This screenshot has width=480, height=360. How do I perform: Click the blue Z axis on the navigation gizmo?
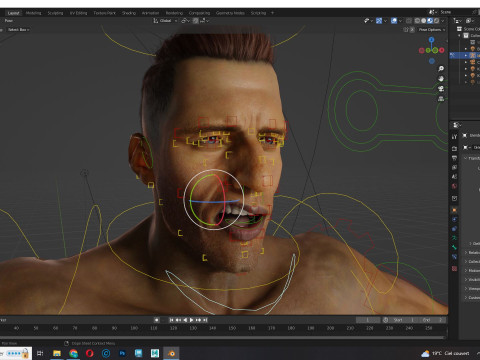432,40
